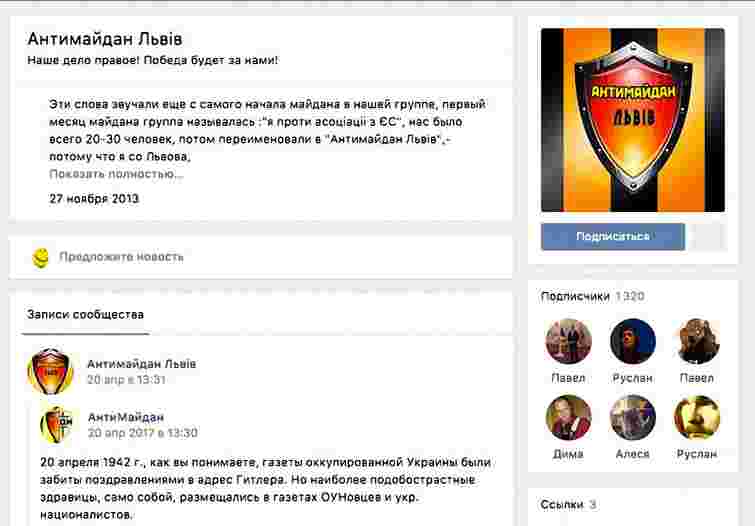This screenshot has height=526, width=755.
Task: Open top-row Руслан subscriber avatar
Action: point(632,342)
